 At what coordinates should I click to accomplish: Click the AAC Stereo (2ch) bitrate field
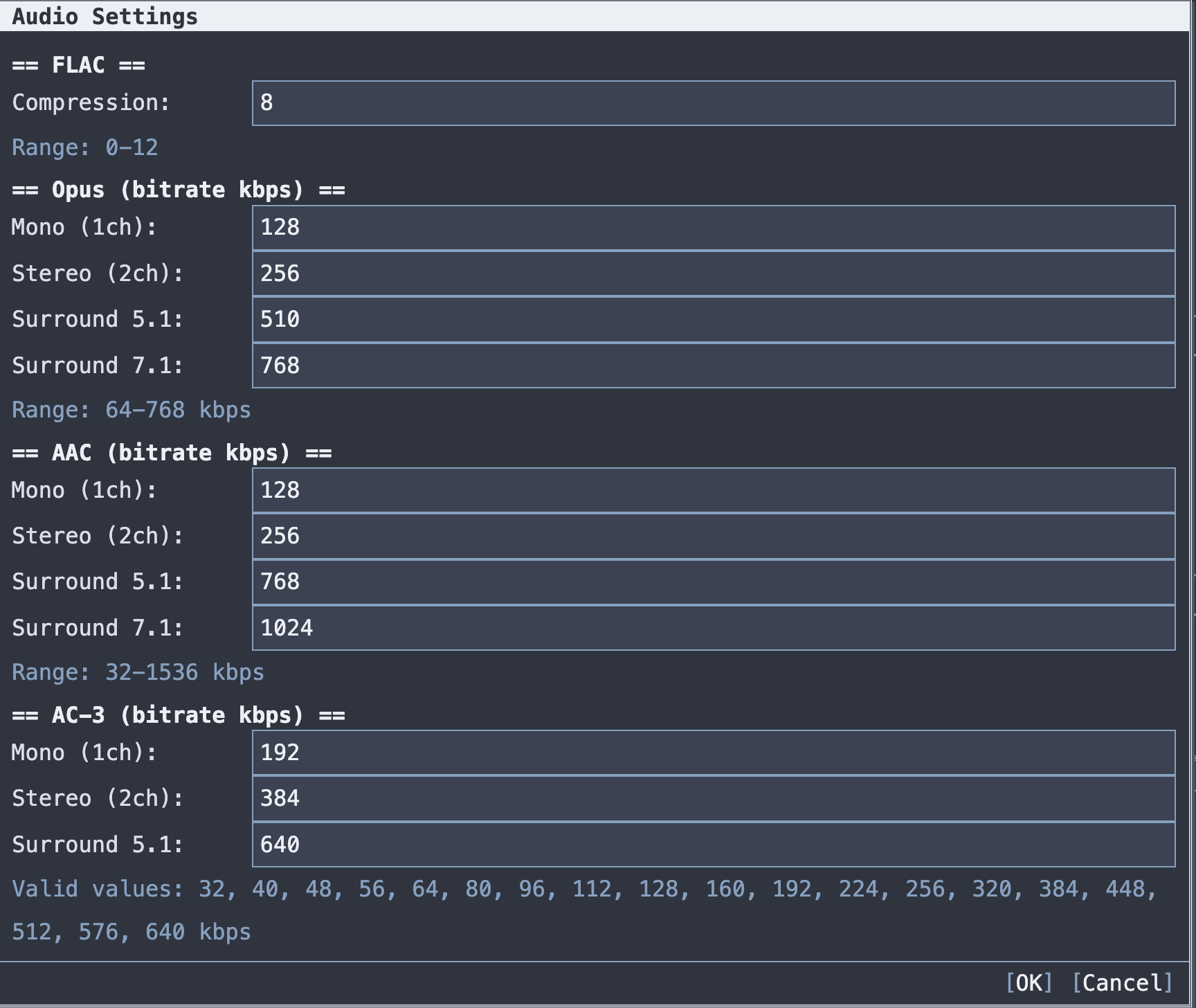[714, 536]
